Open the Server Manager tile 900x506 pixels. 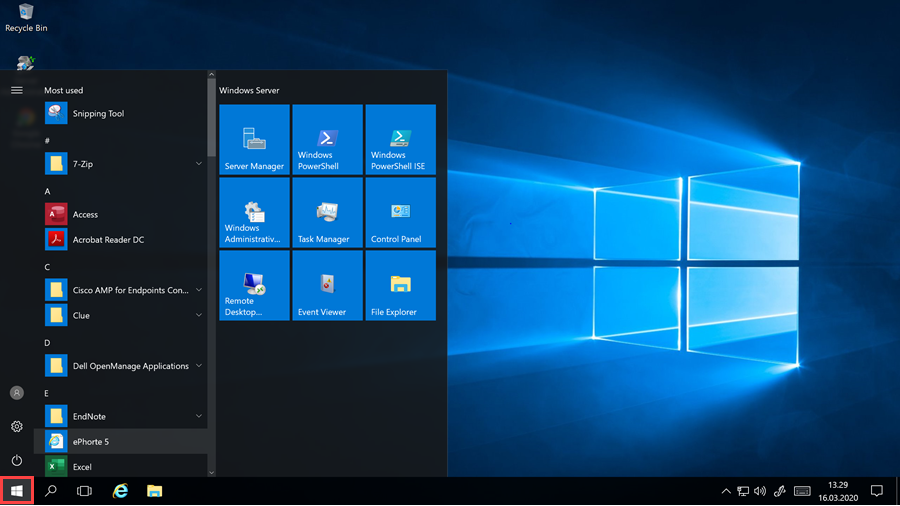tap(254, 139)
